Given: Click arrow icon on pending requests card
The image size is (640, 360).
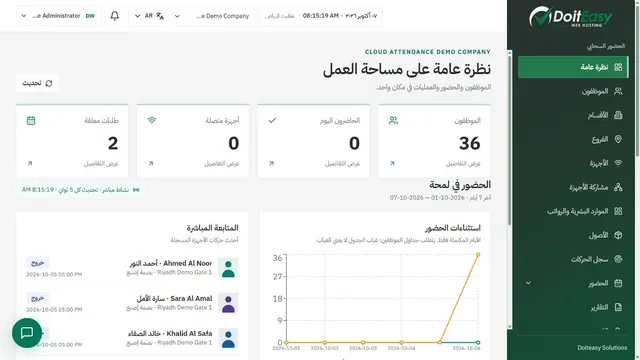Looking at the screenshot, I should coord(30,163).
